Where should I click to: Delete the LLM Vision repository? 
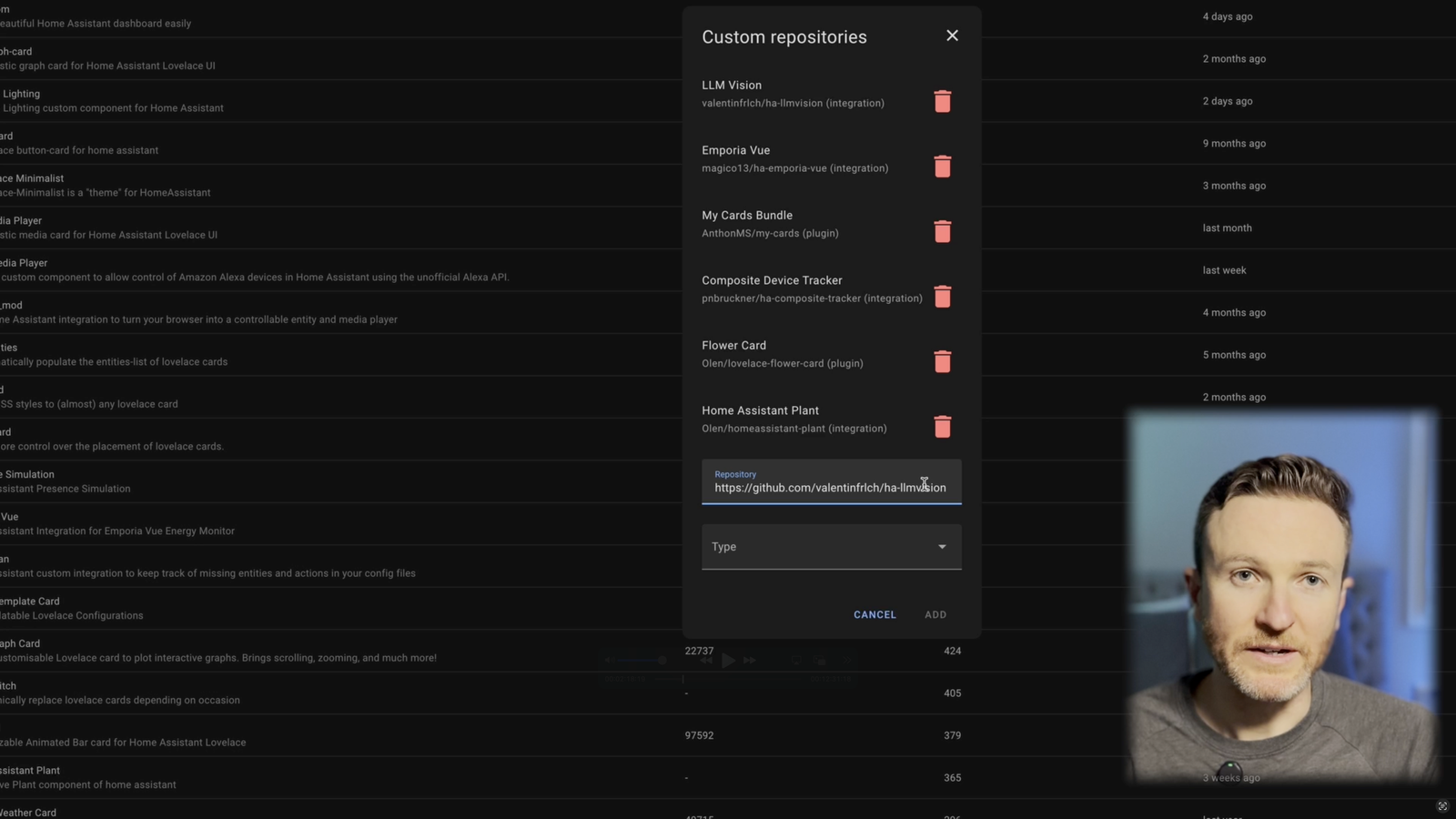coord(943,101)
